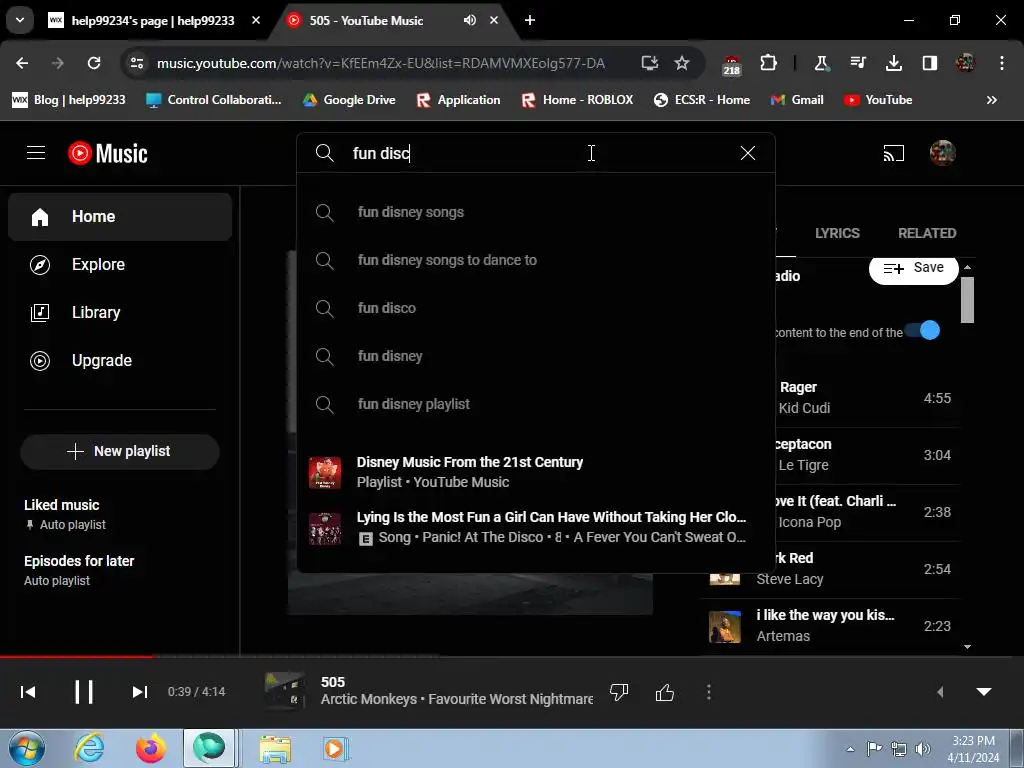This screenshot has width=1024, height=768.
Task: Open Upgrade in sidebar
Action: point(120,360)
